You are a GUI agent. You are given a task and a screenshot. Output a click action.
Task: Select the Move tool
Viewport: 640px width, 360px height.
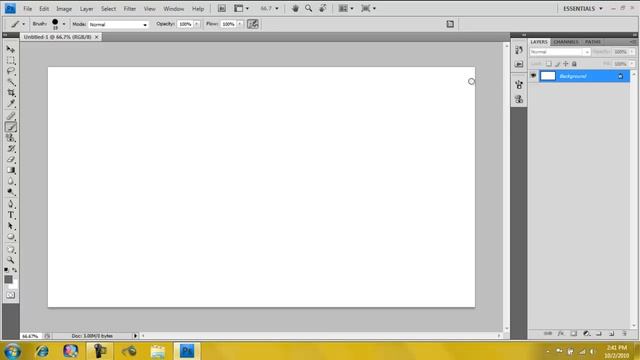point(11,49)
